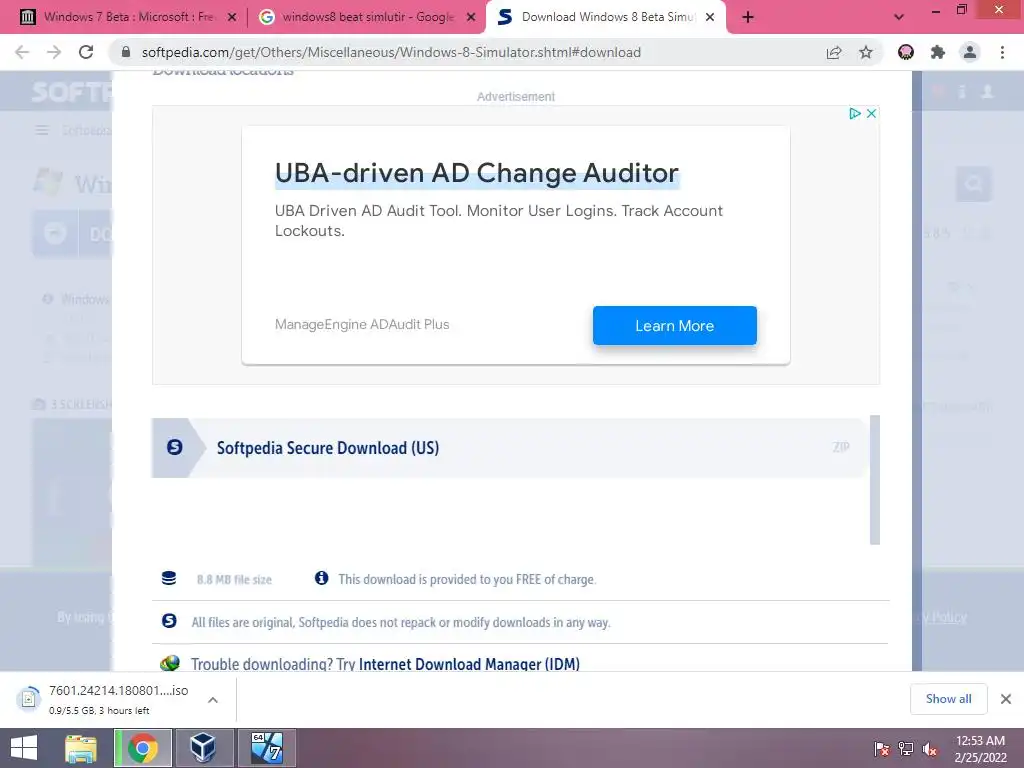The width and height of the screenshot is (1024, 768).
Task: Click Show all downloads button
Action: coord(948,699)
